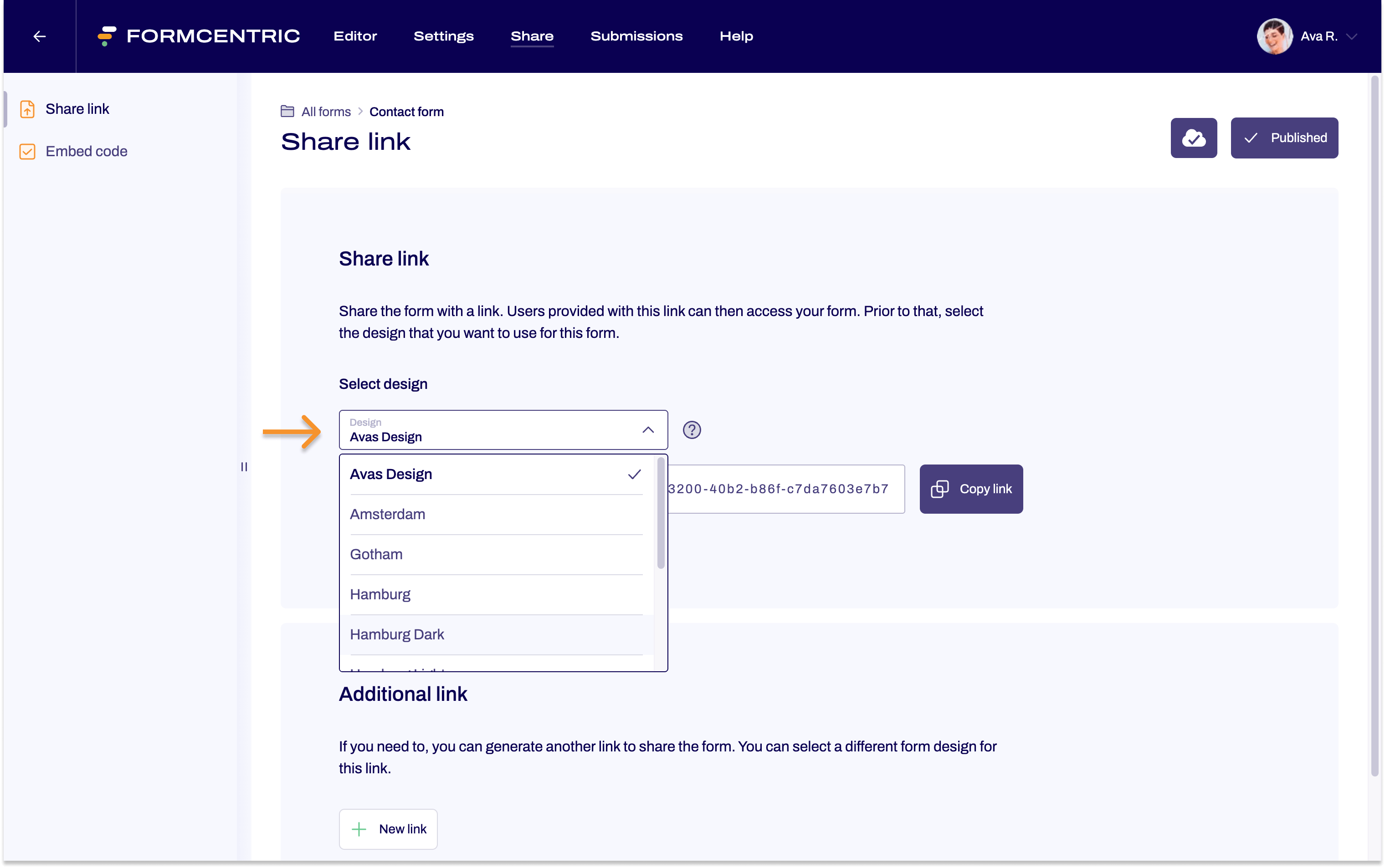Click the Copy link button

pos(970,489)
